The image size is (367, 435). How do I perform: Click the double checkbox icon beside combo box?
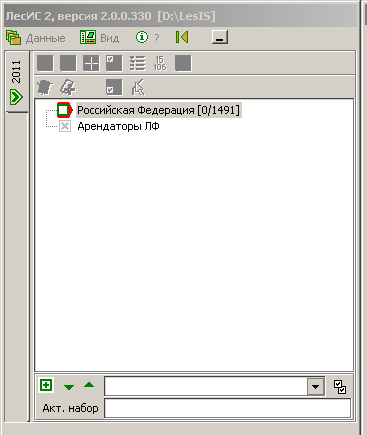[x=340, y=387]
